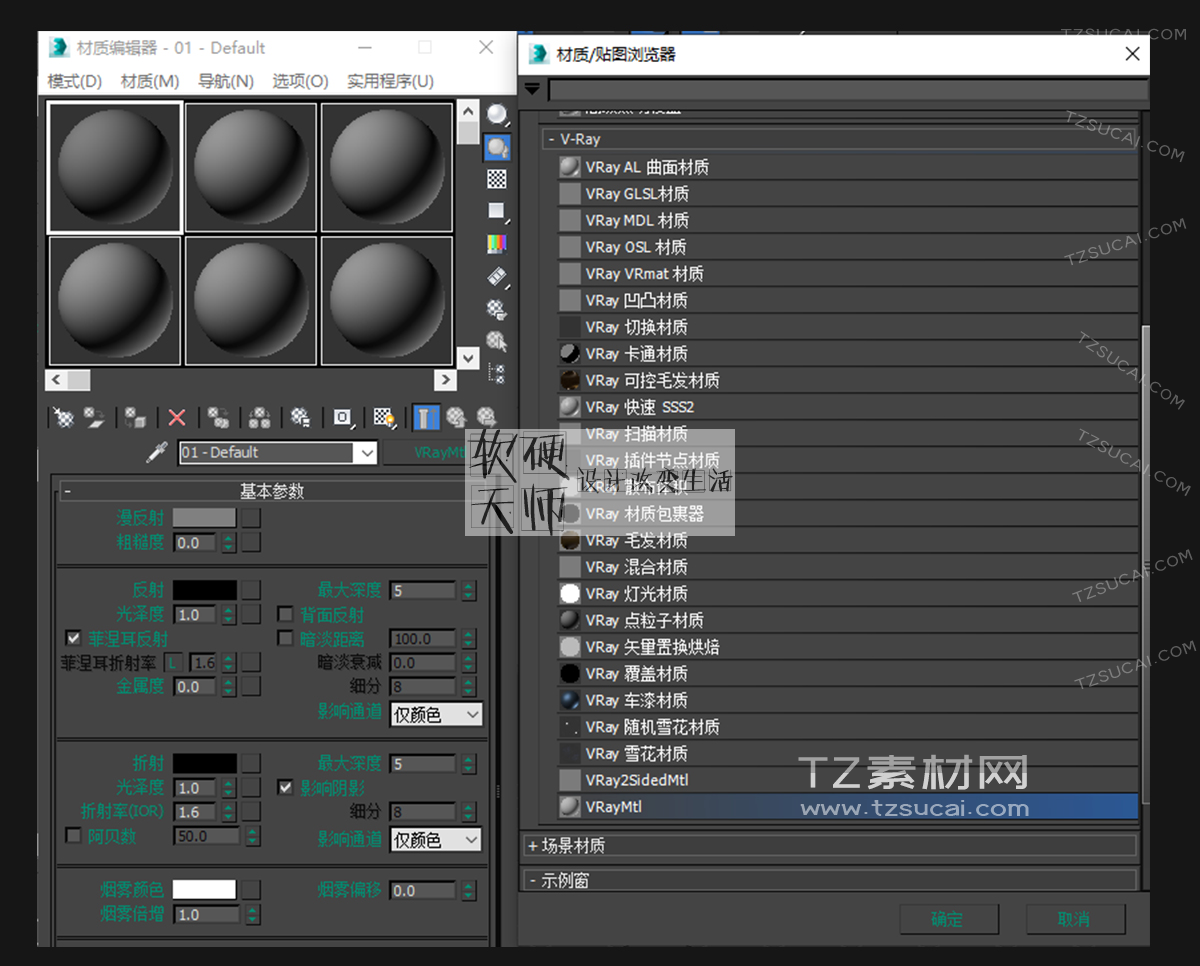
Task: Open reflection 影响通道 dropdown
Action: (436, 715)
